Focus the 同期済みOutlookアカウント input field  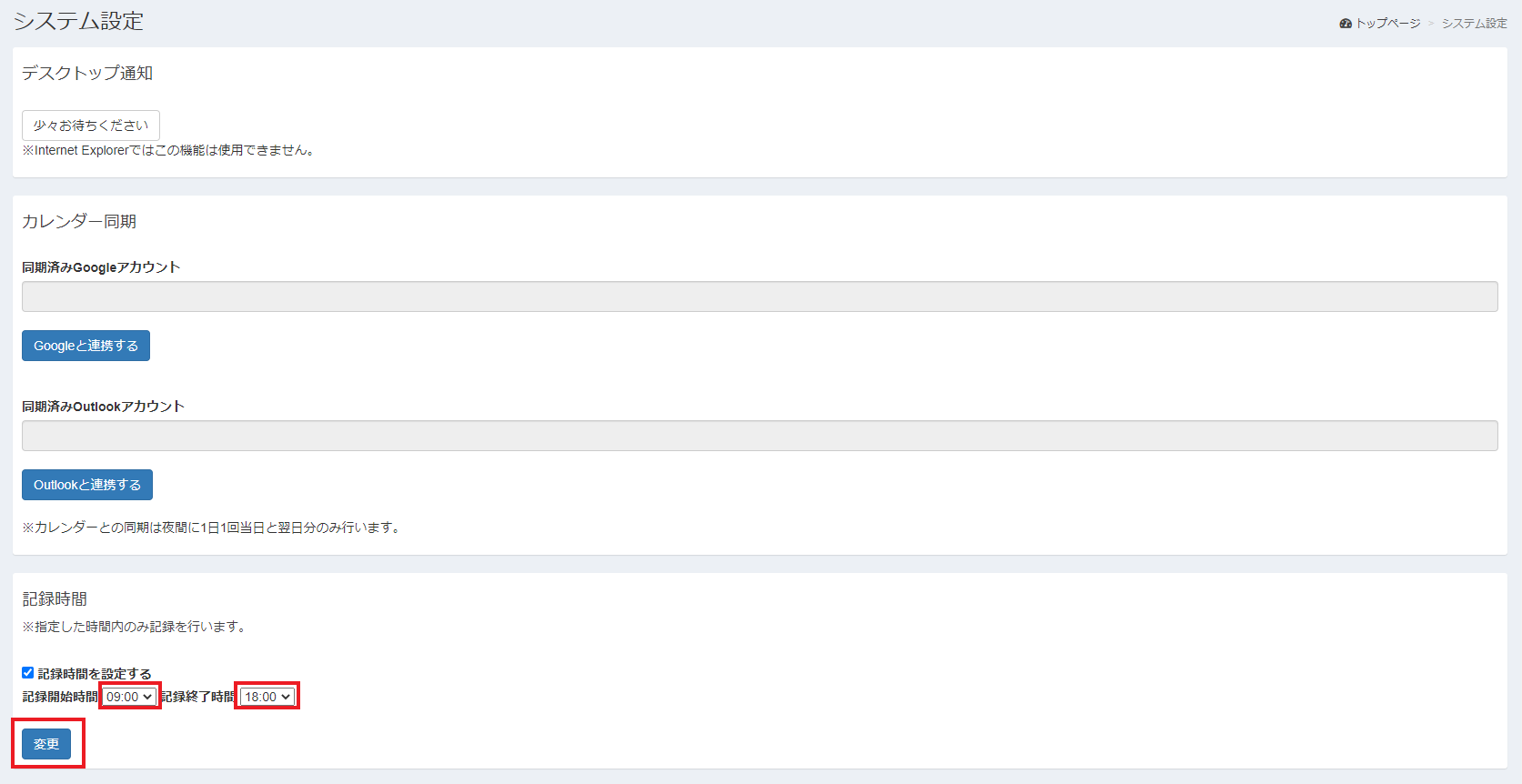[x=760, y=436]
